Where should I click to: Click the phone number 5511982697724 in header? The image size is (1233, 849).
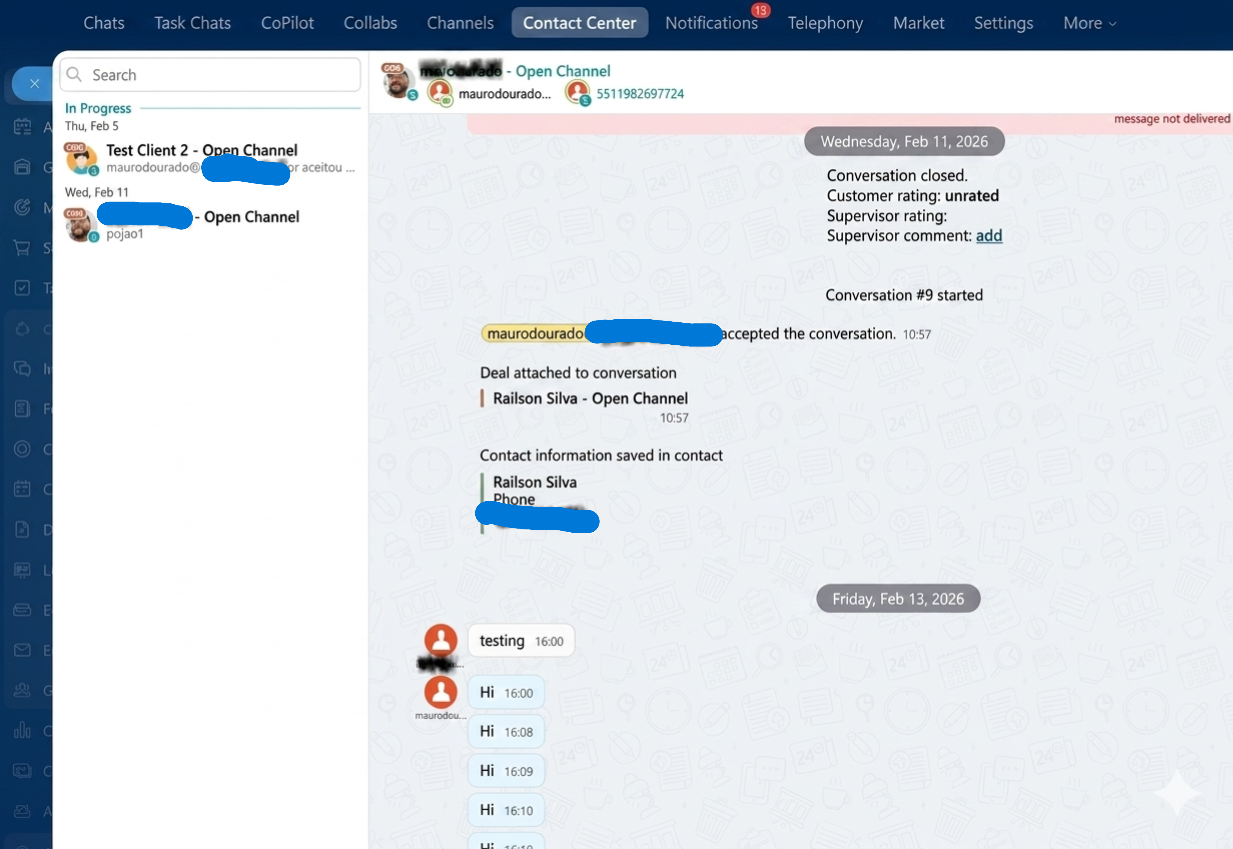tap(640, 94)
